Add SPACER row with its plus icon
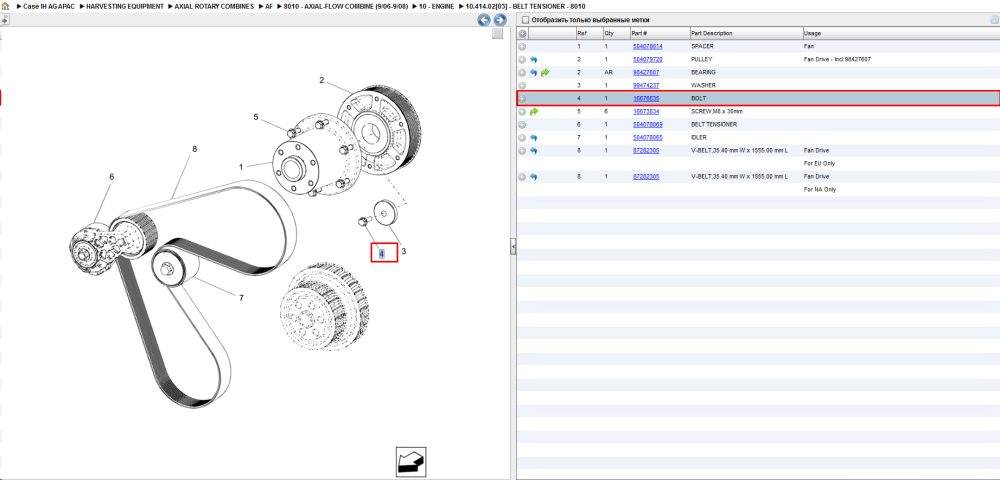This screenshot has width=1000, height=480. point(522,47)
